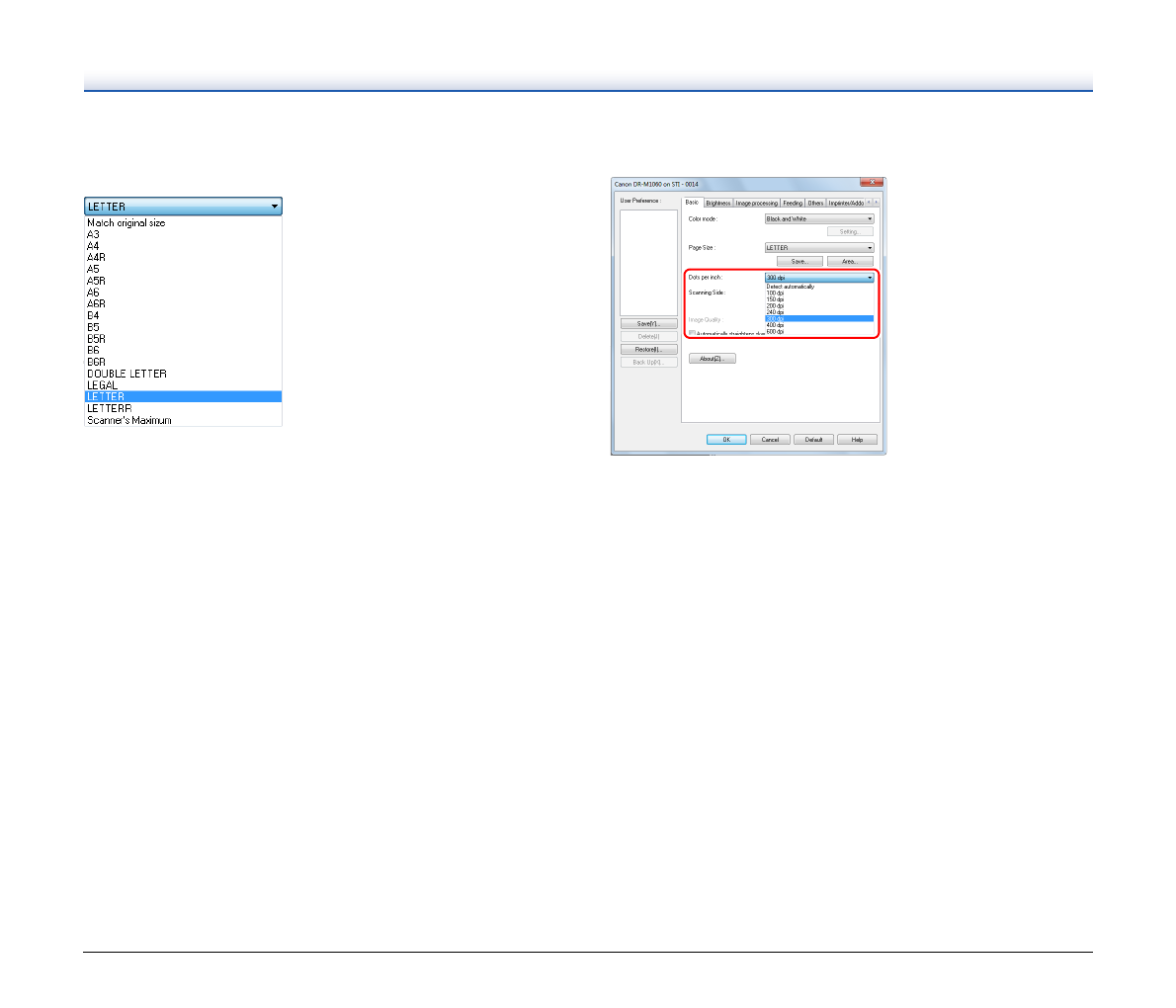Pick Detect automatically in dpi list
The width and height of the screenshot is (1176, 1008).
791,287
